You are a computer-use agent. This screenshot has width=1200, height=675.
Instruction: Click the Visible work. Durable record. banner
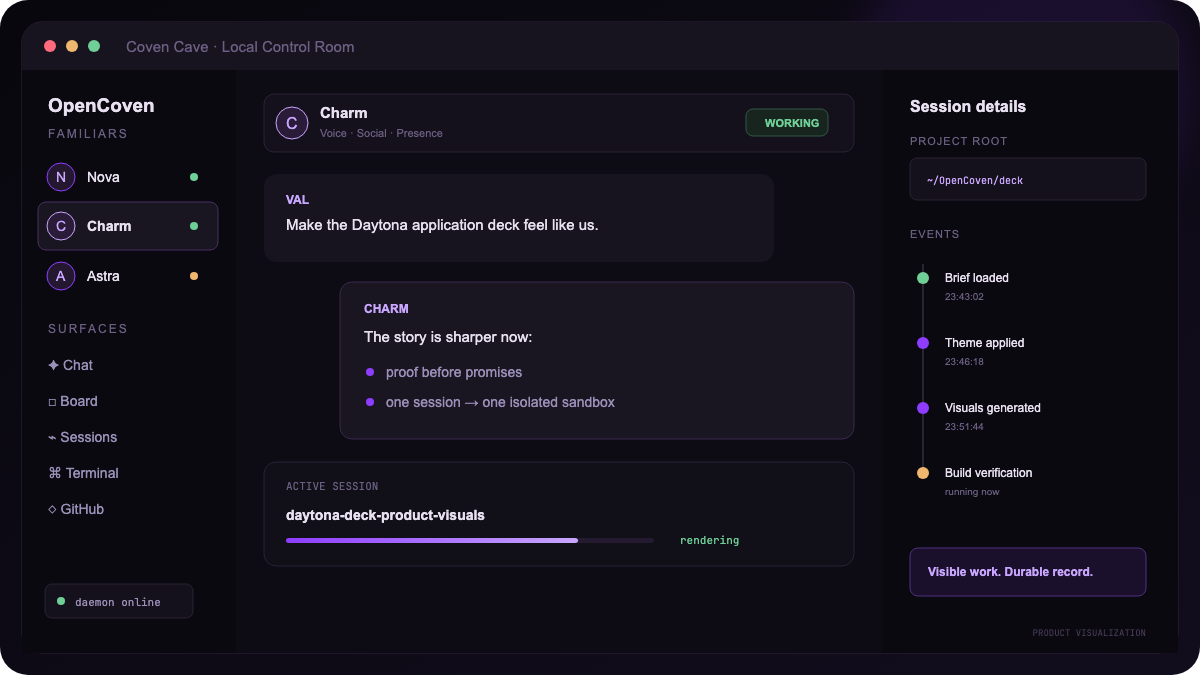[x=1028, y=572]
